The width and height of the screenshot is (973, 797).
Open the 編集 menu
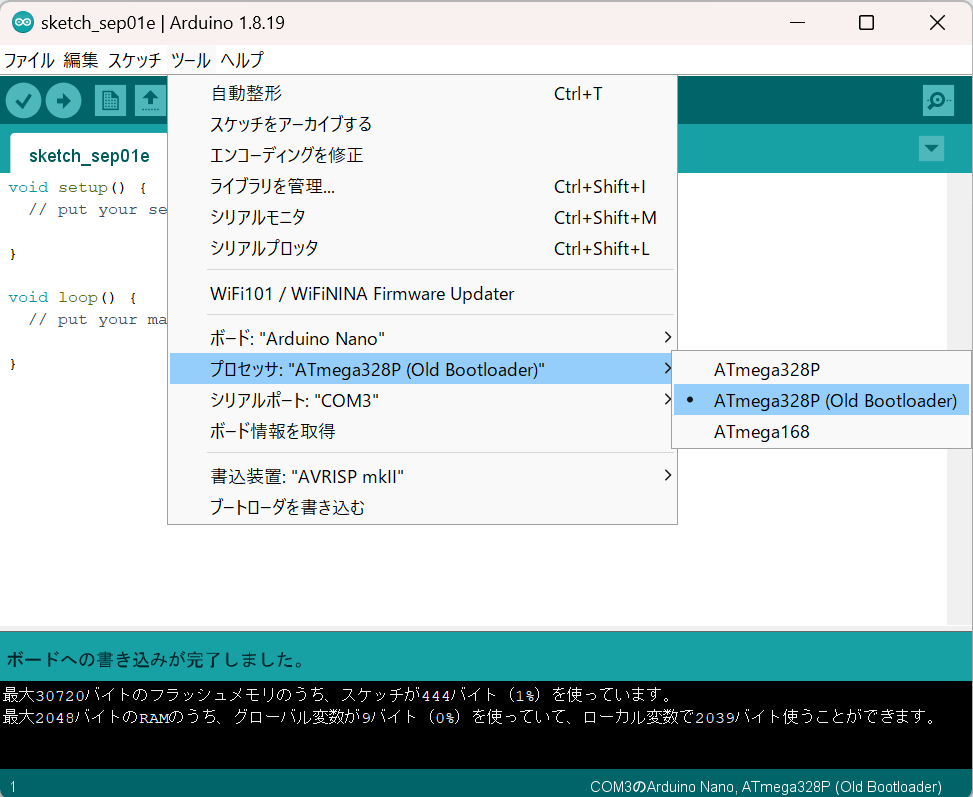tap(81, 60)
